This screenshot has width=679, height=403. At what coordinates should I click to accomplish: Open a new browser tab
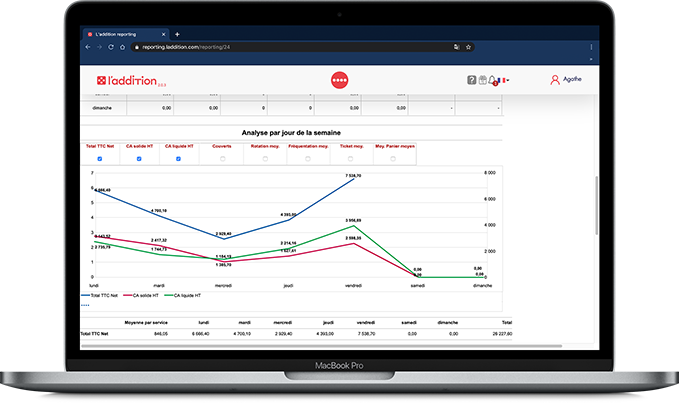point(177,34)
